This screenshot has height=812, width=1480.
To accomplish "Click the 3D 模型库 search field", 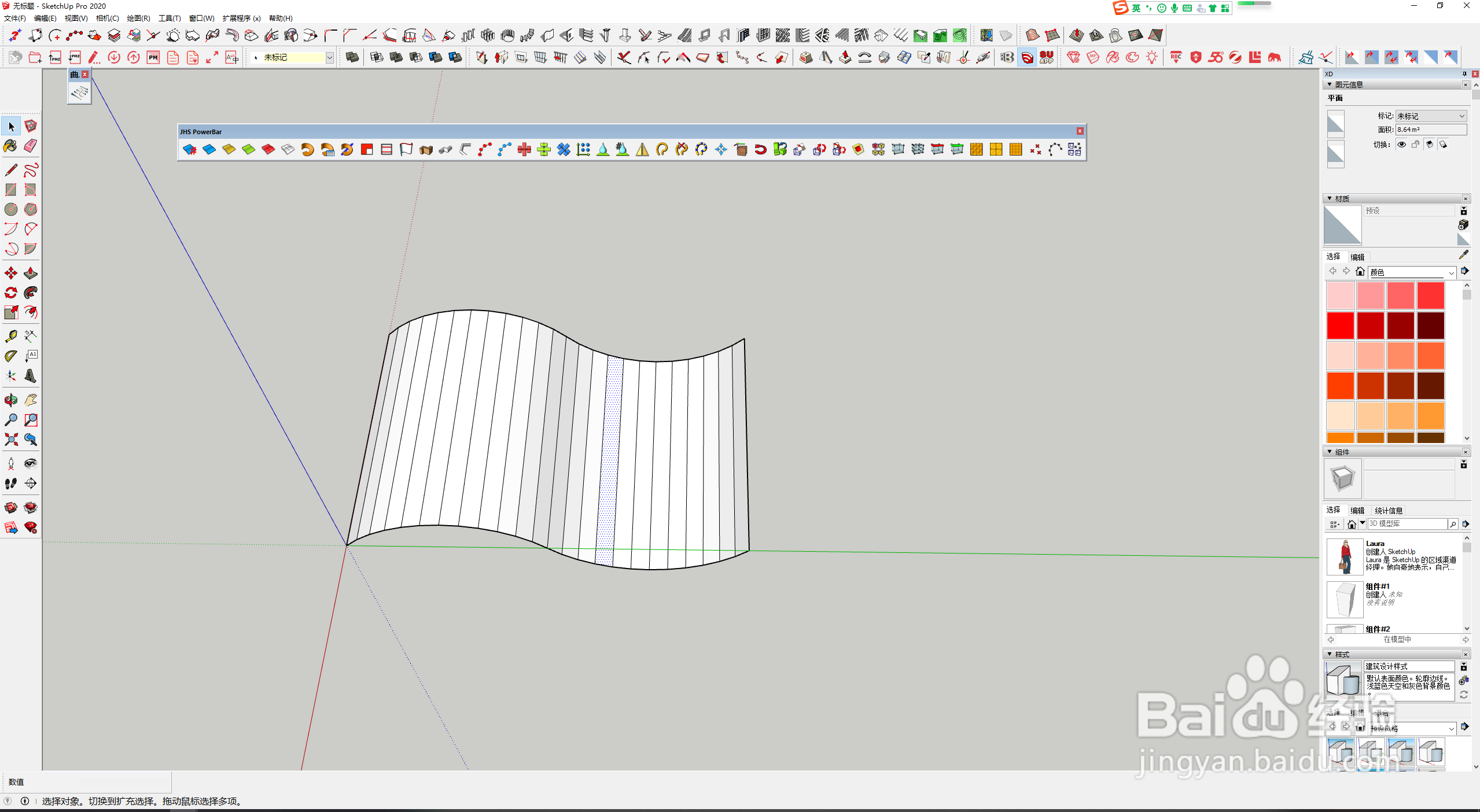I will [1407, 523].
